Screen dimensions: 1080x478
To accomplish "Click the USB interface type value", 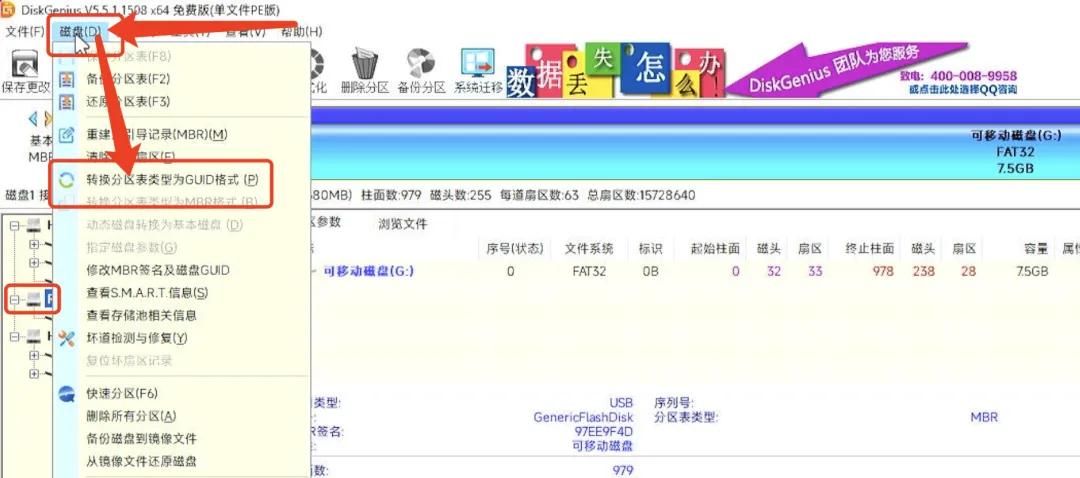I will [621, 403].
